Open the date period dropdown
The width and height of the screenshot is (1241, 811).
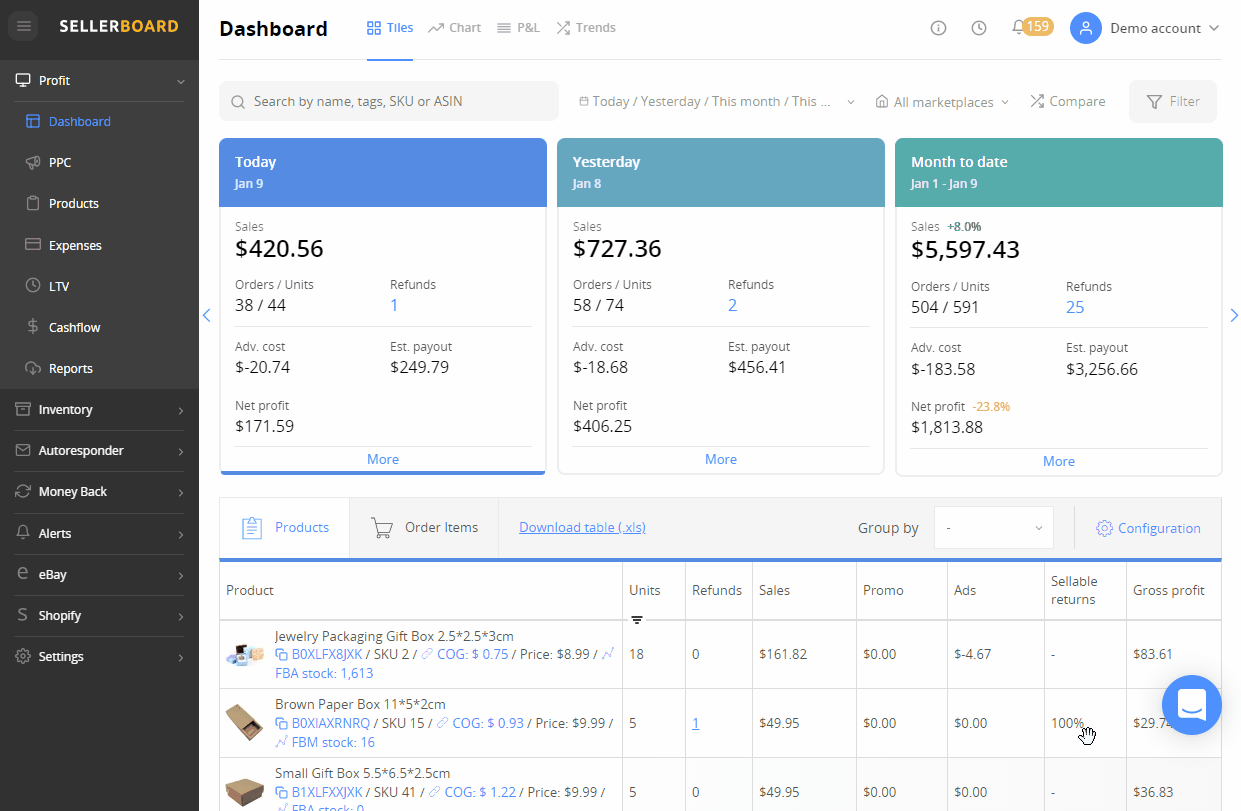click(717, 101)
